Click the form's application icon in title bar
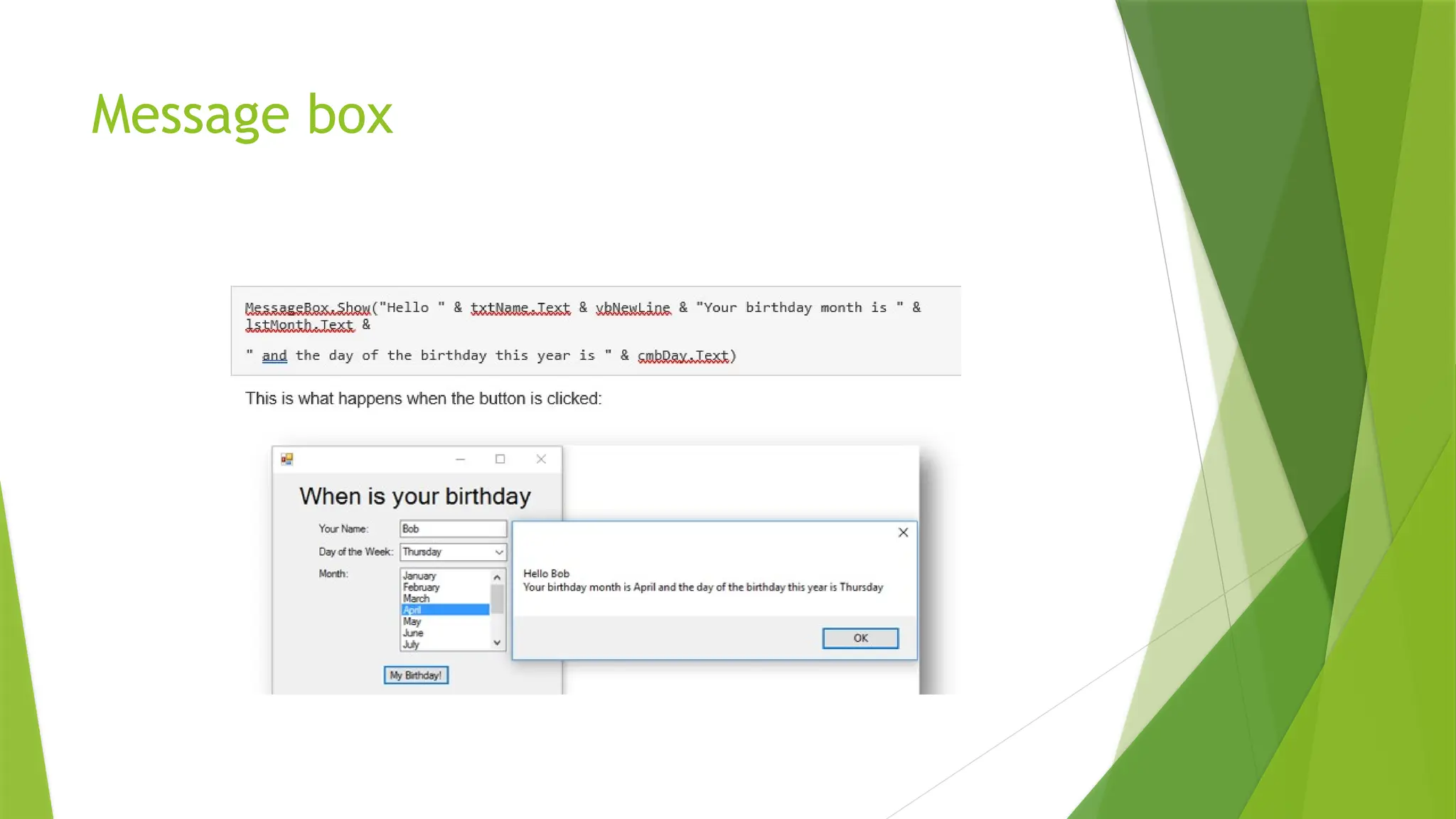The width and height of the screenshot is (1456, 819). click(x=287, y=459)
